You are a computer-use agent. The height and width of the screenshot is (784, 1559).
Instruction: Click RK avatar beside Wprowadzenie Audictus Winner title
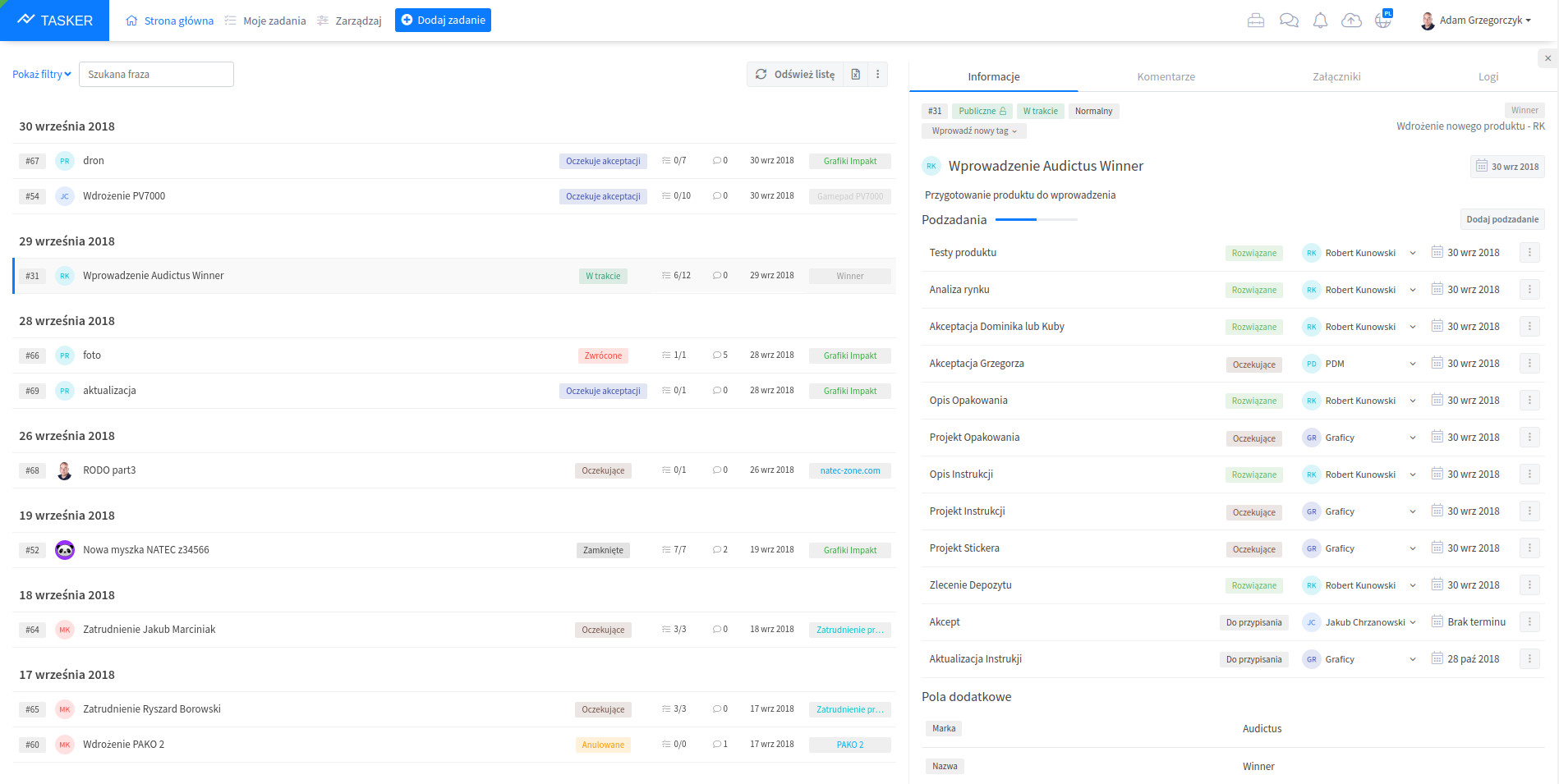coord(931,166)
